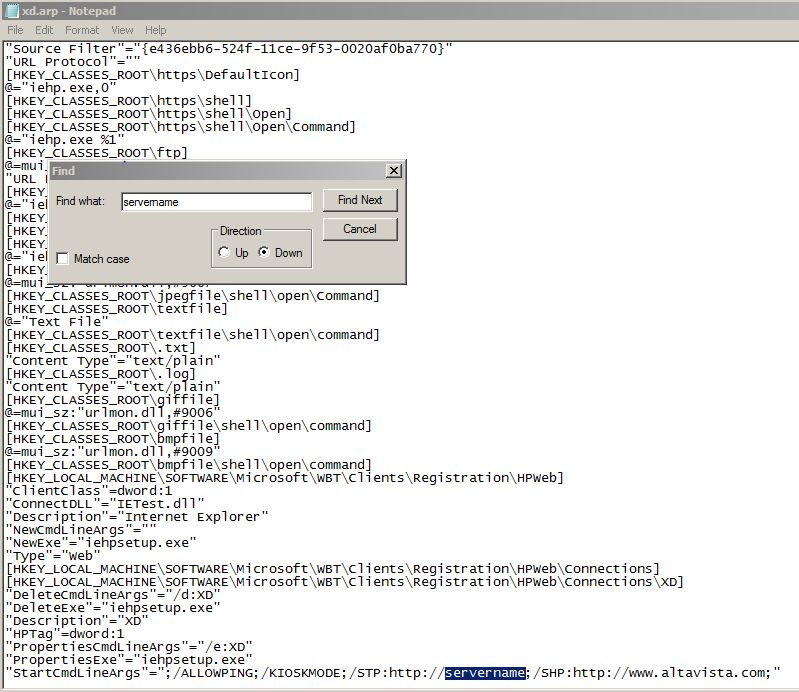Click the Description "Internet Explorer" line
Viewport: 799px width, 692px height.
[137, 517]
